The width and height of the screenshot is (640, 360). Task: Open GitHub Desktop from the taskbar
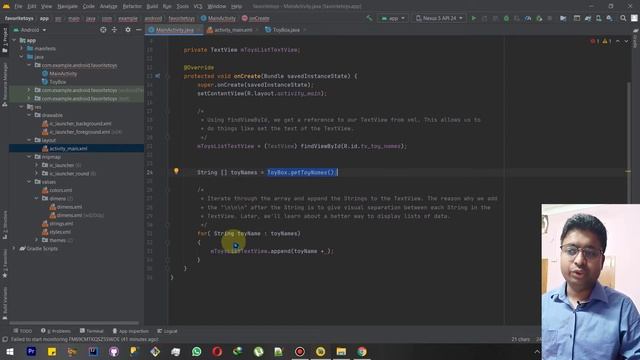(x=114, y=351)
